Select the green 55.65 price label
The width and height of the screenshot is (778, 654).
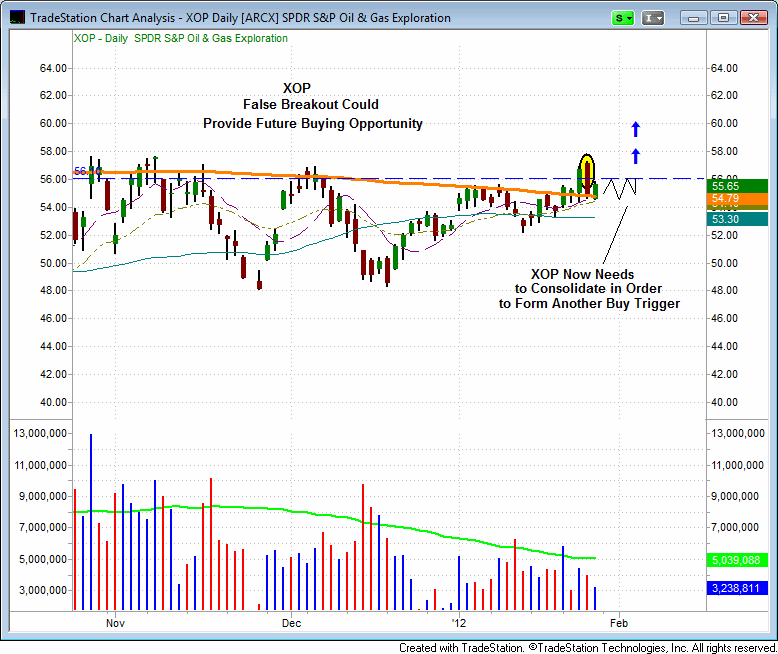tap(737, 186)
